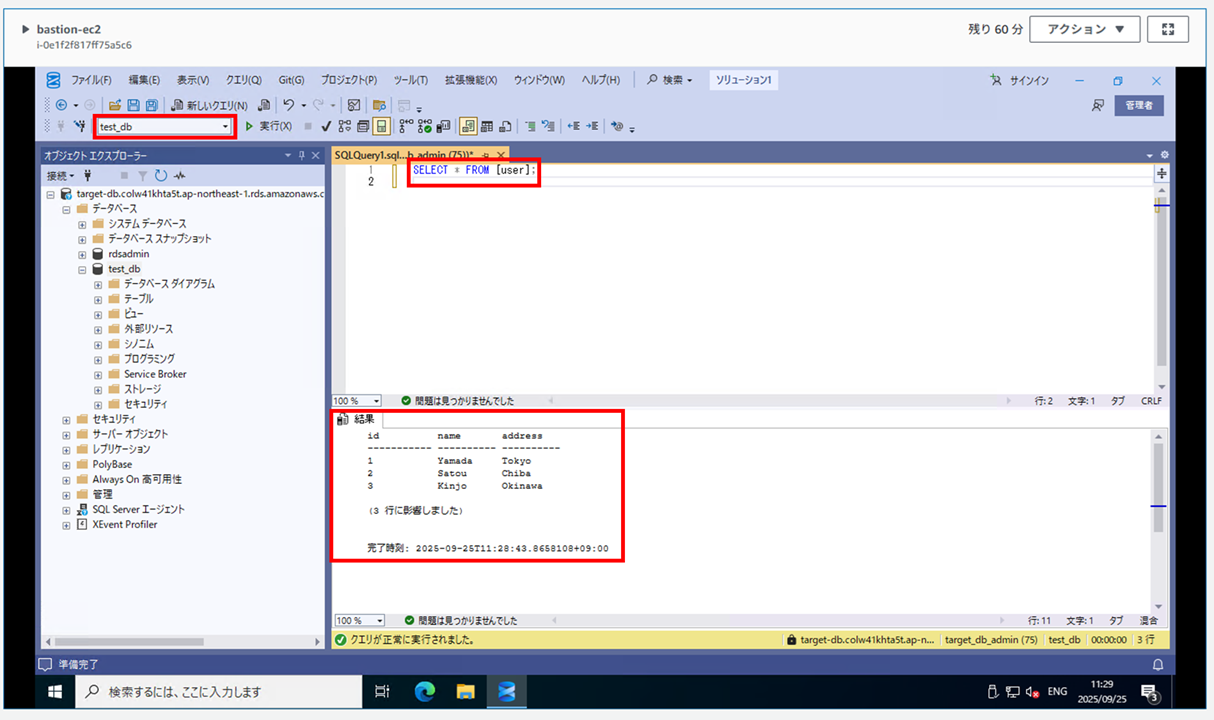Click the navigate backward arrow icon
1214x720 pixels.
[x=61, y=105]
